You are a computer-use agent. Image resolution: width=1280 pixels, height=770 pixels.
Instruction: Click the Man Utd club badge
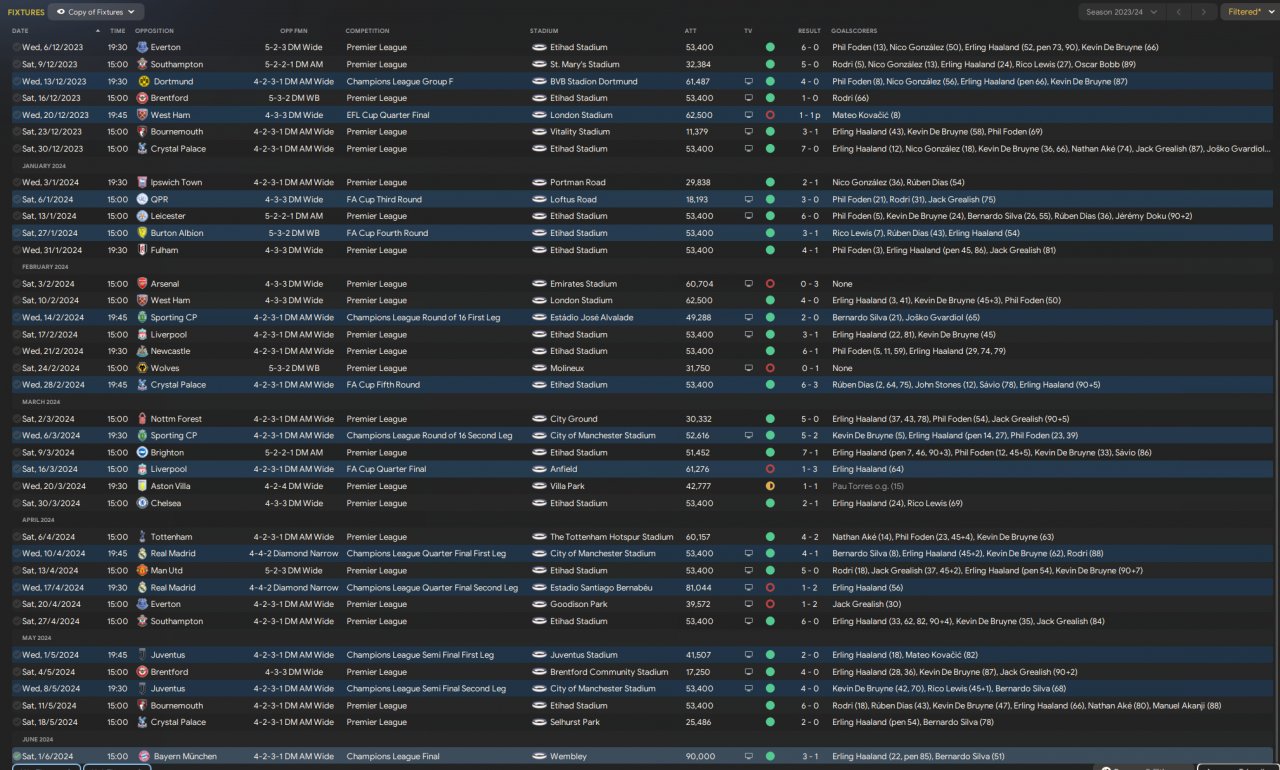tap(143, 570)
